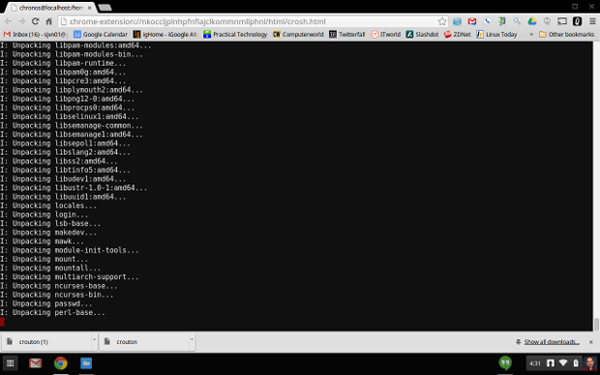600x375 pixels.
Task: Open the Files app on the shelf
Action: pos(86,363)
